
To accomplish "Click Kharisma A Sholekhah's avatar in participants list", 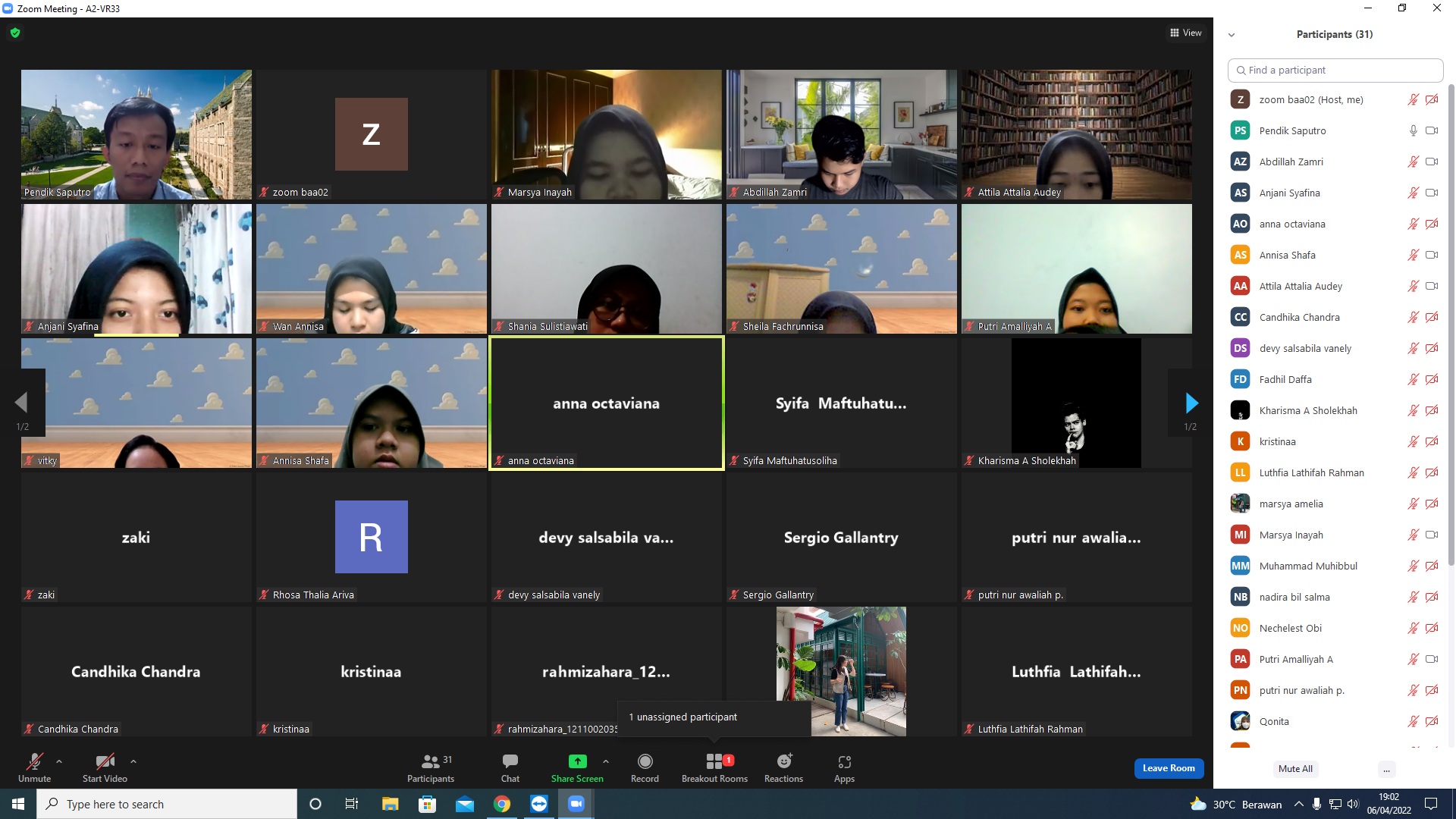I will pos(1241,410).
